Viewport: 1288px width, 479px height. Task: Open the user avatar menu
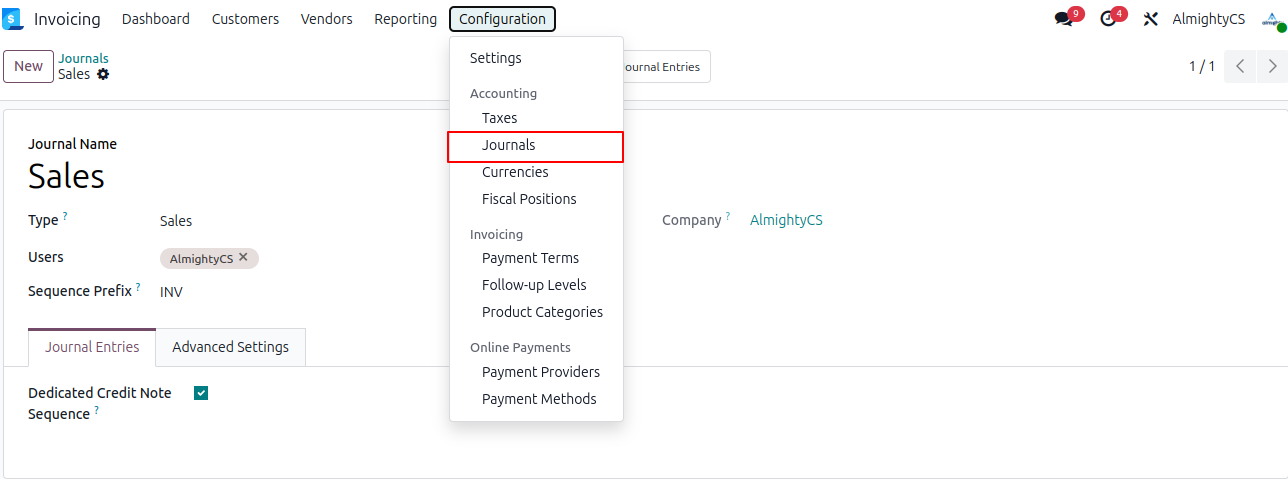click(1272, 19)
